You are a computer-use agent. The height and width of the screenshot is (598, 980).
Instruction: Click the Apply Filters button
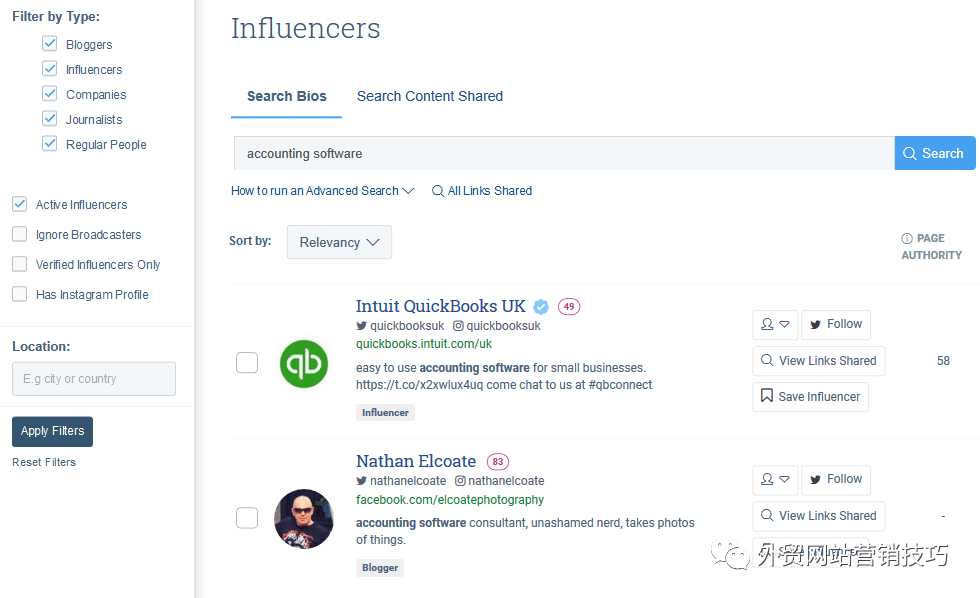(52, 431)
